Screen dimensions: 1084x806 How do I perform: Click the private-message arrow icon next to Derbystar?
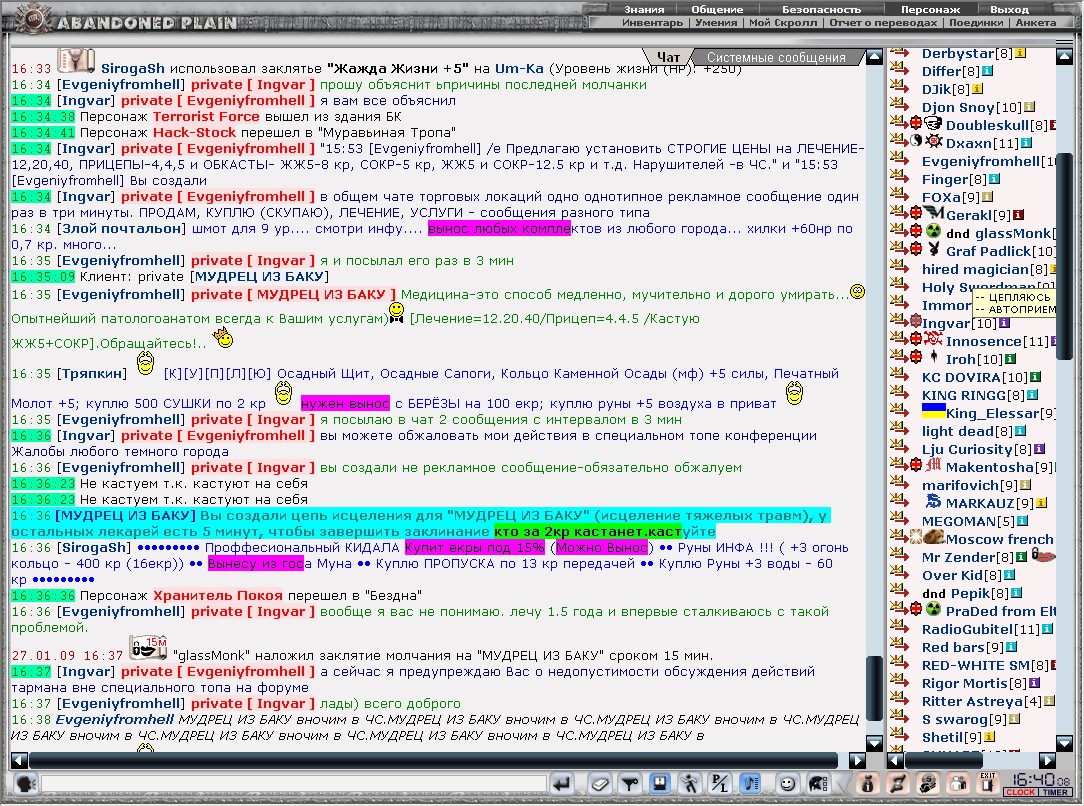tap(899, 51)
